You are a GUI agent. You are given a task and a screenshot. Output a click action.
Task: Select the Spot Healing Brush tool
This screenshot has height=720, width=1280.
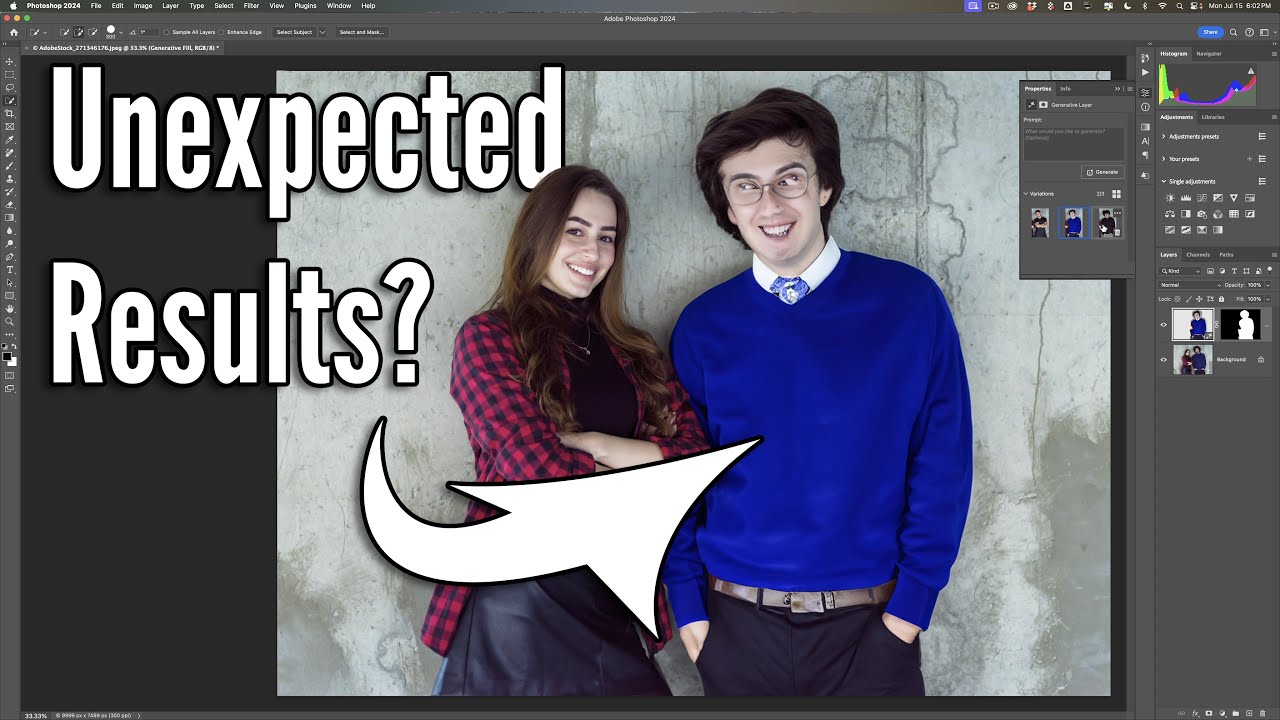10,153
